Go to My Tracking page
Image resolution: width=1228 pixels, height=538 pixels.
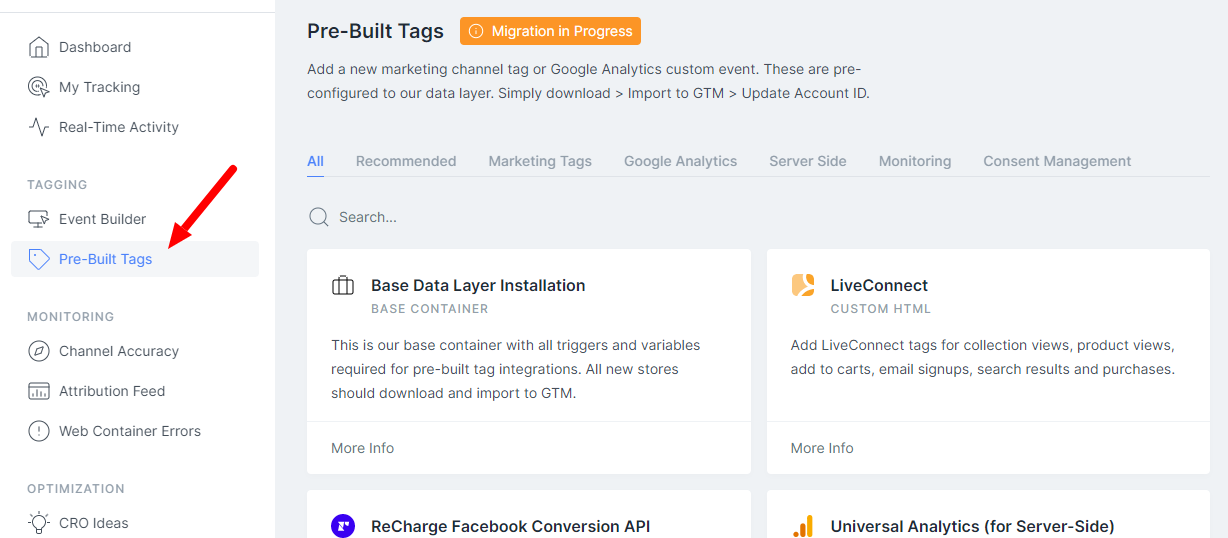click(99, 87)
